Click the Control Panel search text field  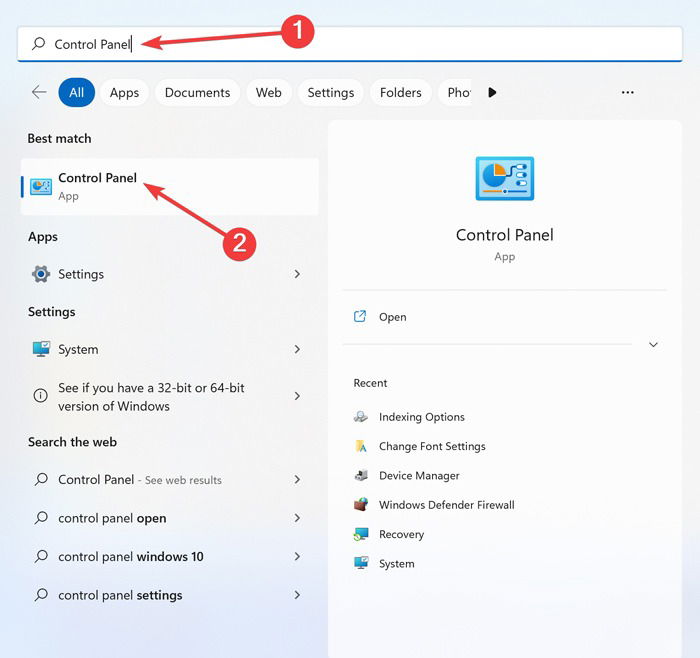coord(350,44)
